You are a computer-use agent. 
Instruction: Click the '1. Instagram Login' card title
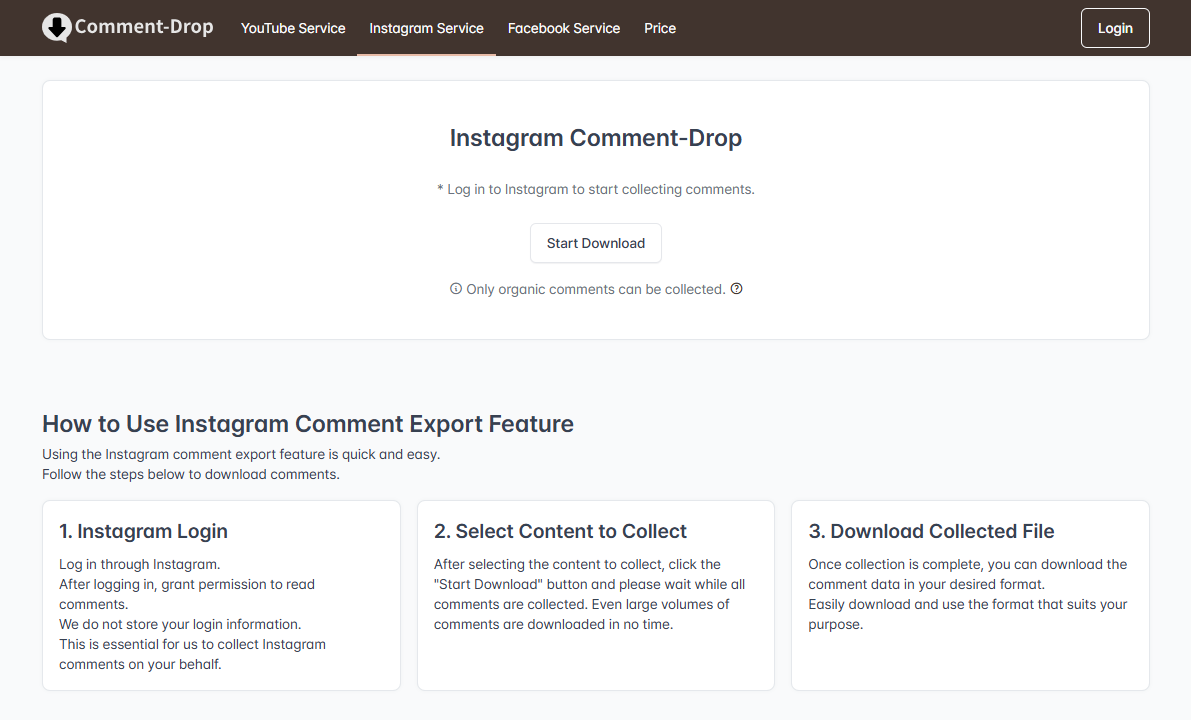144,531
